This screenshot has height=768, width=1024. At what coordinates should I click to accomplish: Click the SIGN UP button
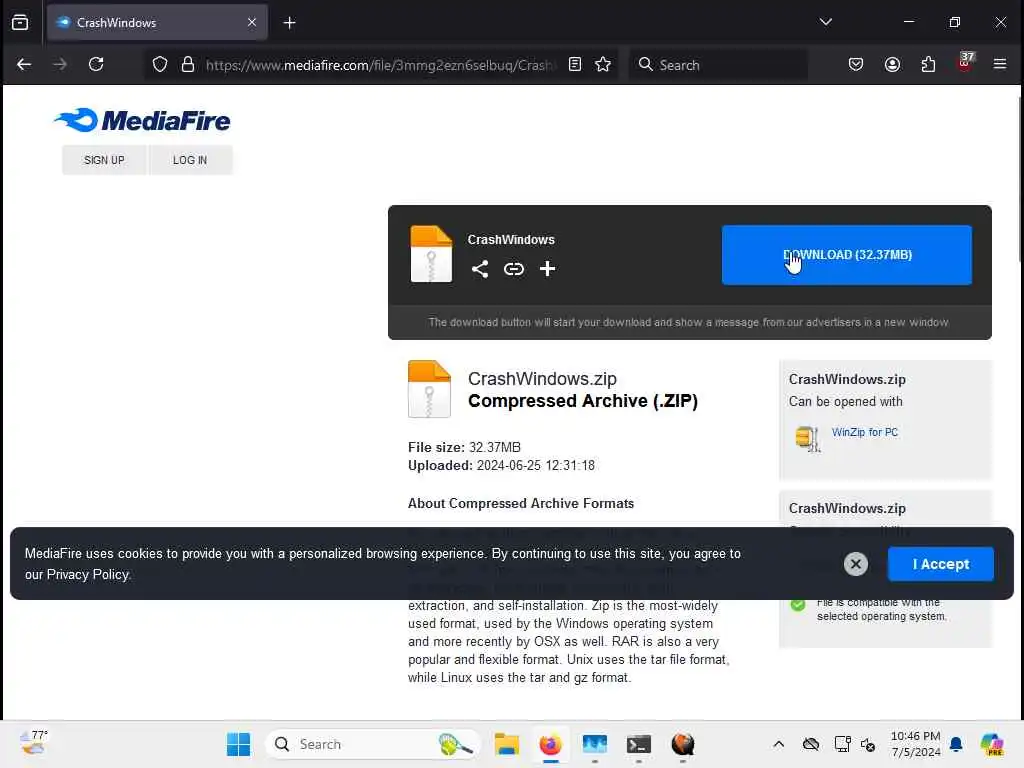tap(104, 160)
